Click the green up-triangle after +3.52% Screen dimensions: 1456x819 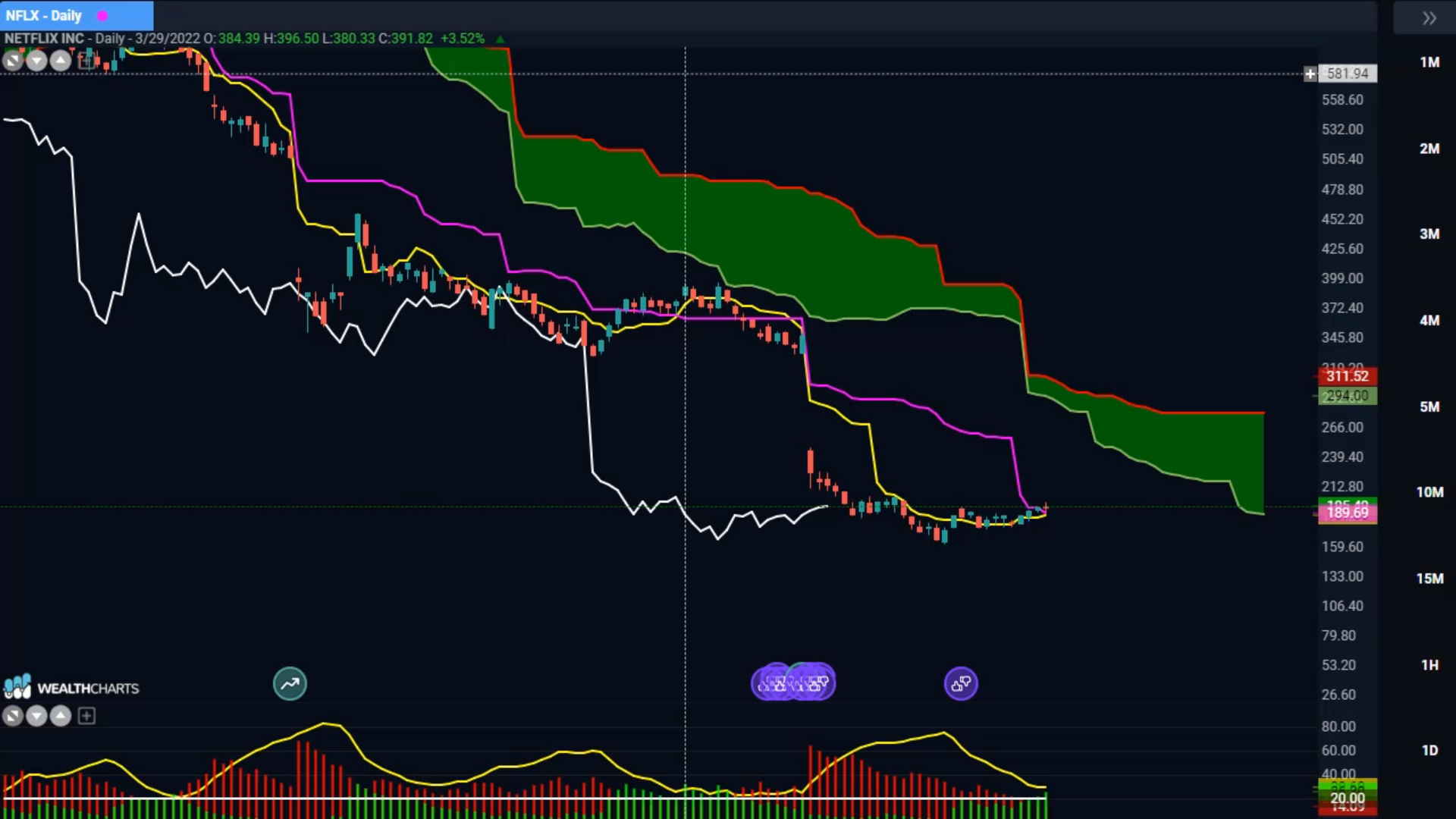500,39
